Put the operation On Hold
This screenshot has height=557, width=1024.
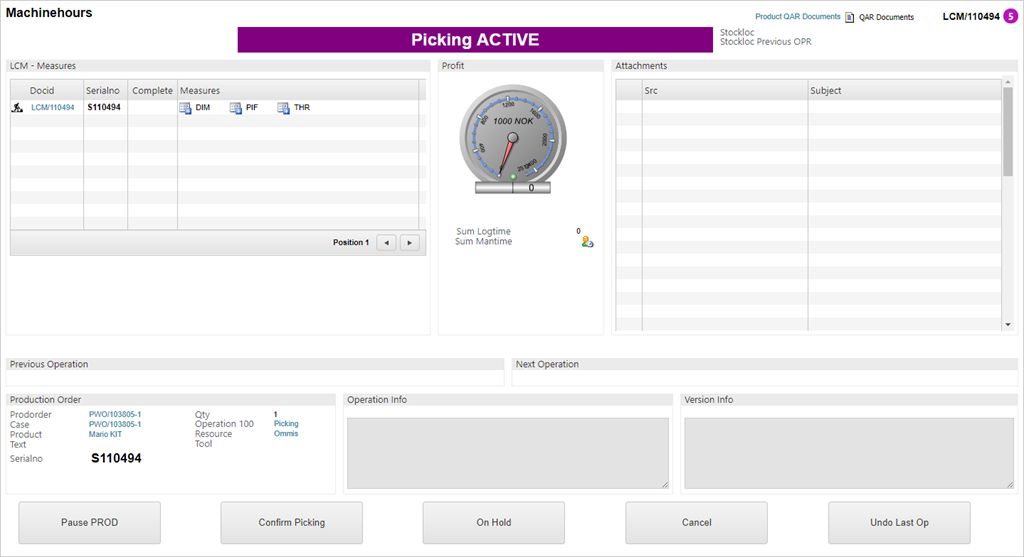click(x=493, y=522)
